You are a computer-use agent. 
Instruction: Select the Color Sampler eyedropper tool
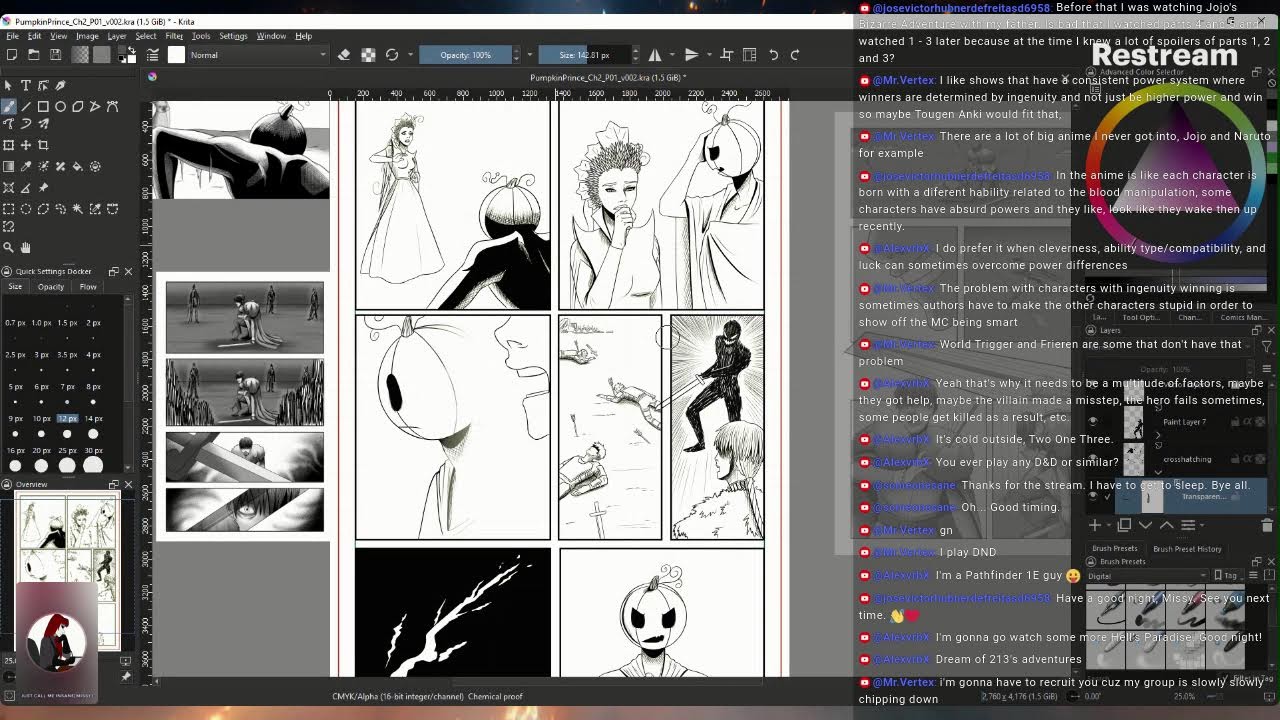(26, 166)
